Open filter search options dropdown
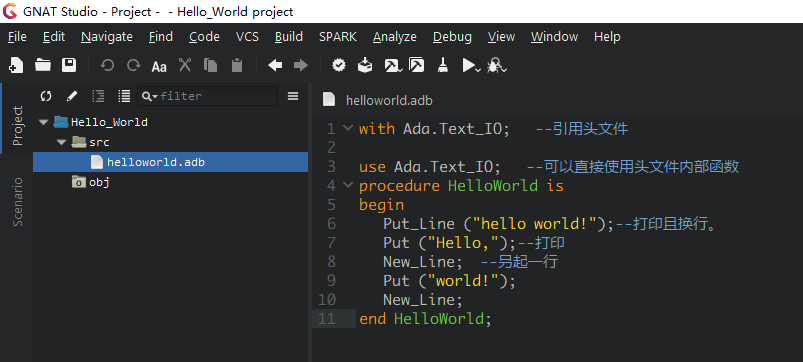803x362 pixels. 150,96
